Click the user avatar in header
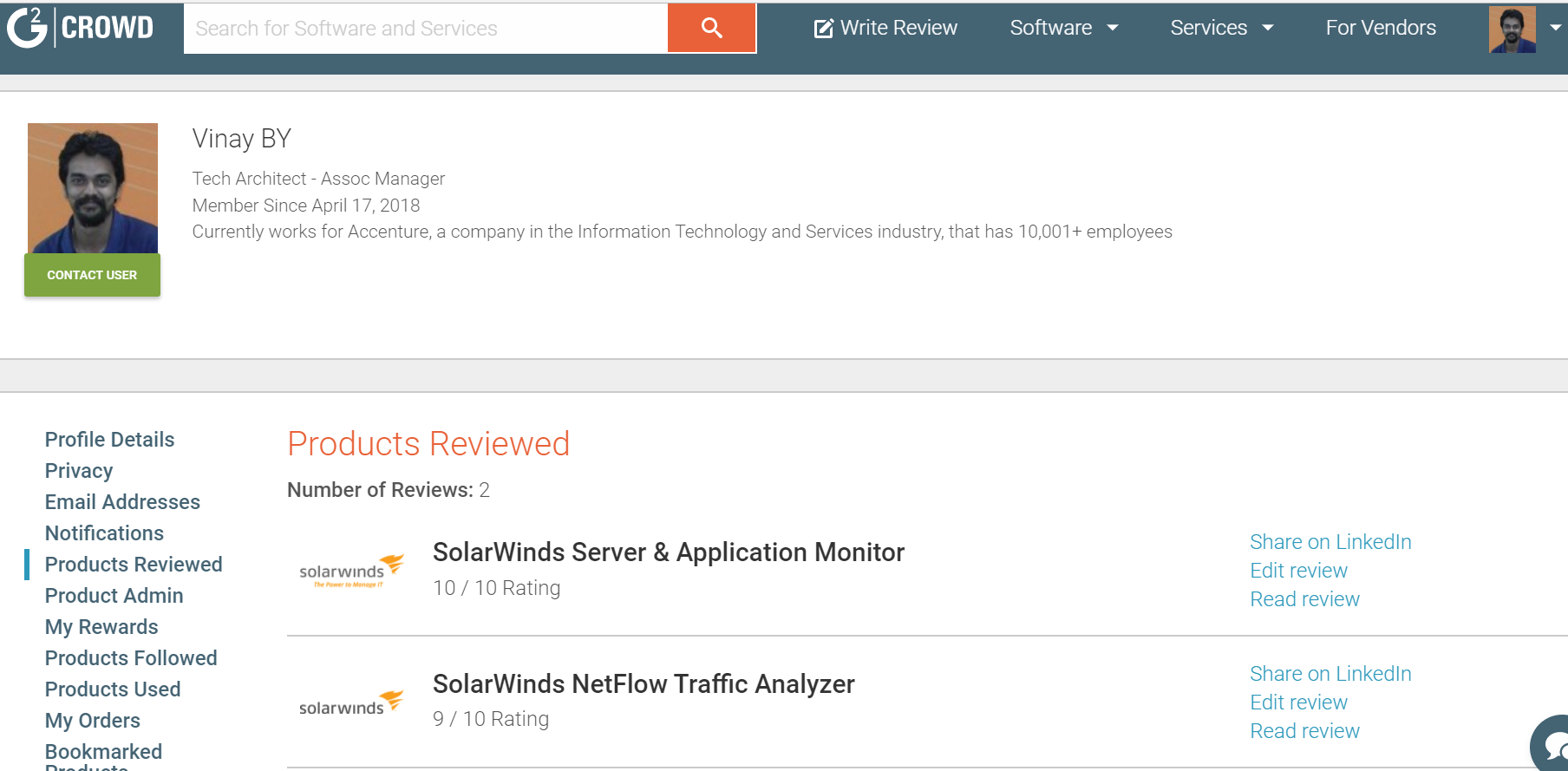The image size is (1568, 771). (1512, 29)
